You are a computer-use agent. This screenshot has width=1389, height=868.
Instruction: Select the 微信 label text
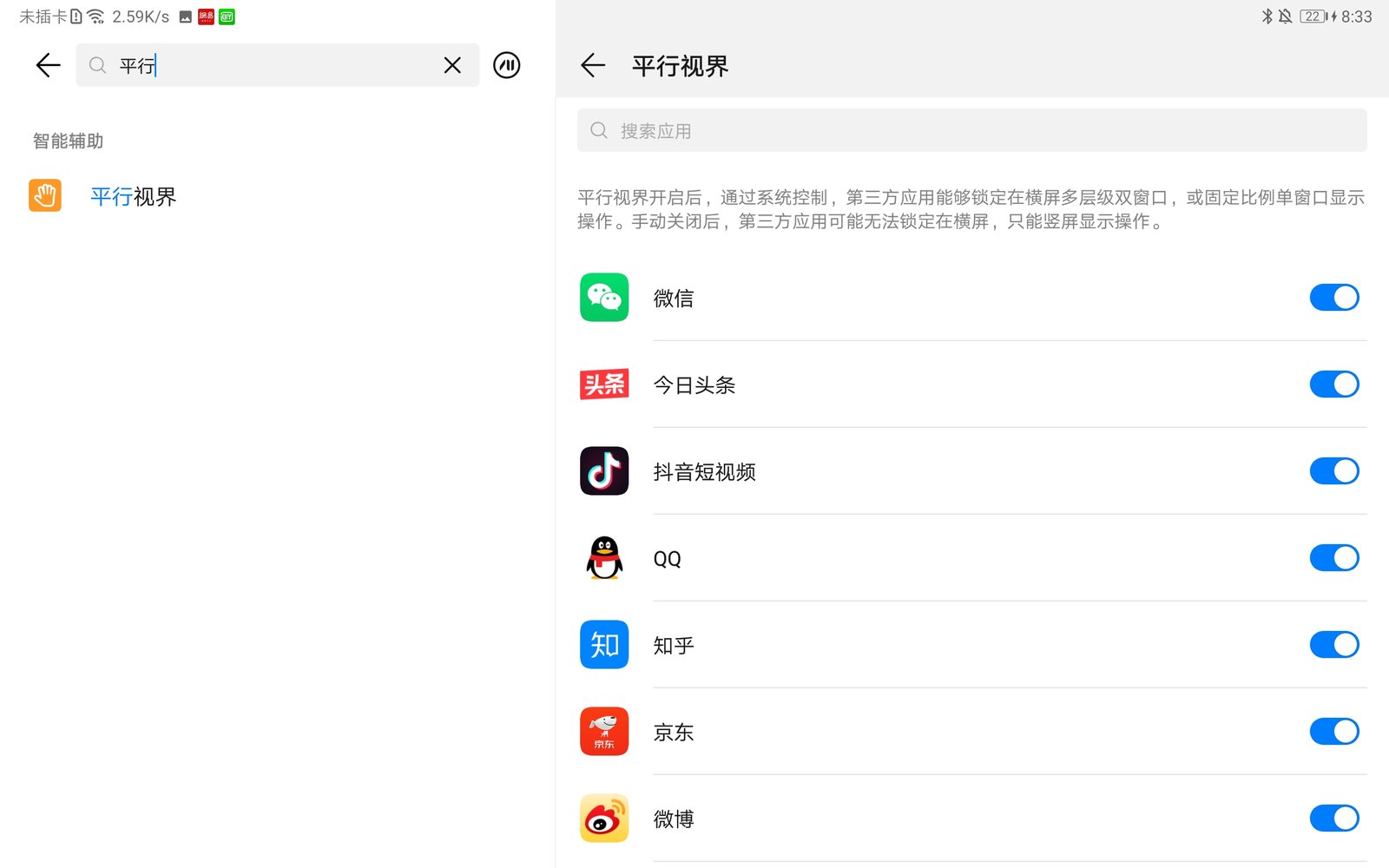[x=674, y=299]
